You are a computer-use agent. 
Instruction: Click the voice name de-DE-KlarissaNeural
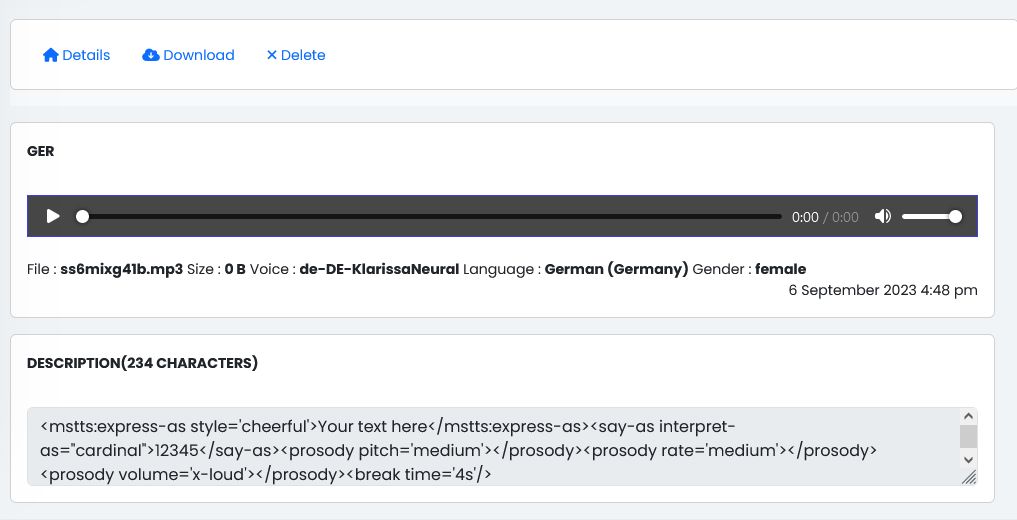(379, 269)
